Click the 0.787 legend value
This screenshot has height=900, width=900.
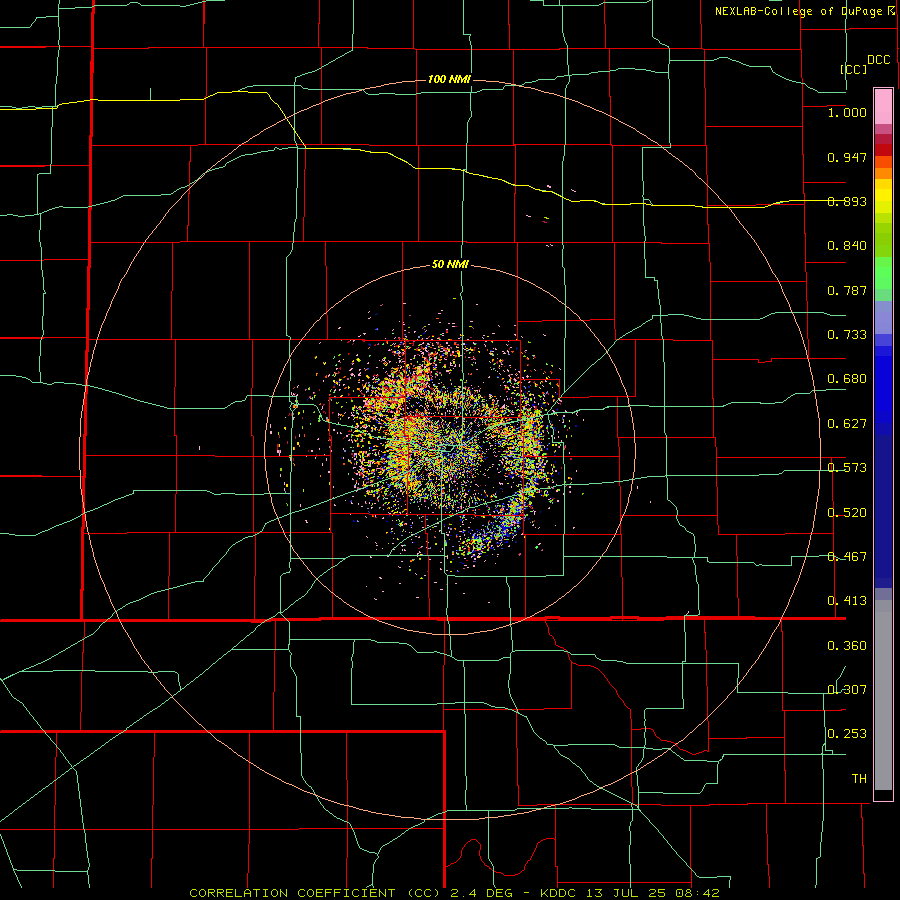(x=847, y=290)
